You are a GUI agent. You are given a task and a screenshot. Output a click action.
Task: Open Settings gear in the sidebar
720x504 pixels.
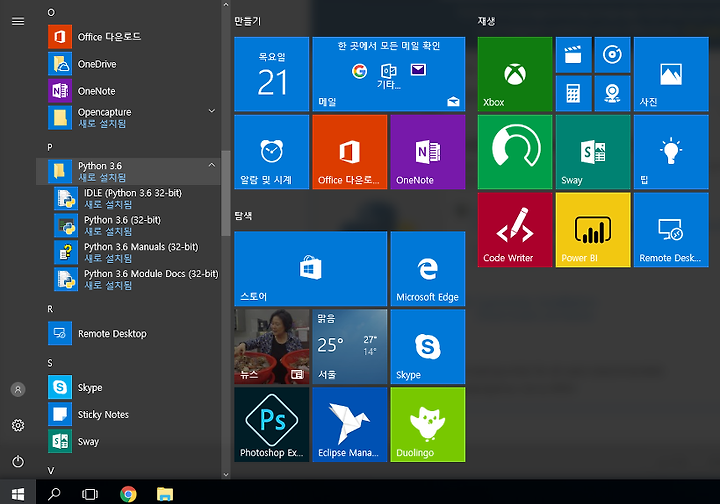point(18,426)
